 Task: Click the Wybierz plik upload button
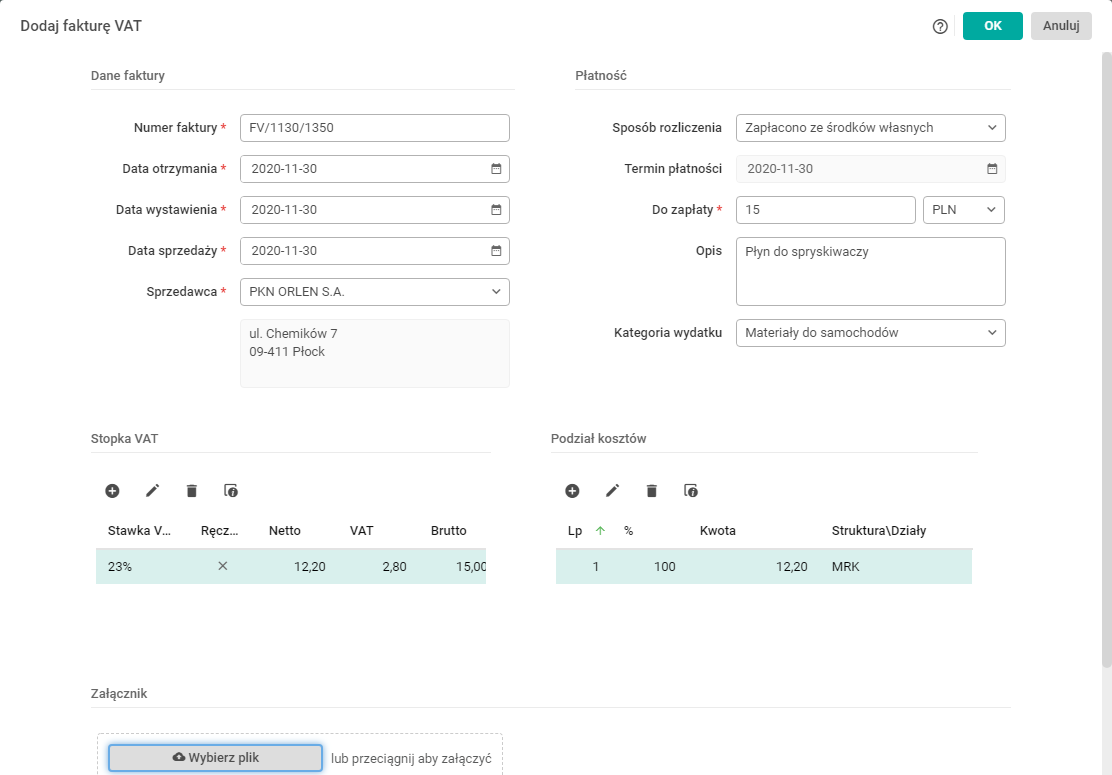pyautogui.click(x=216, y=757)
